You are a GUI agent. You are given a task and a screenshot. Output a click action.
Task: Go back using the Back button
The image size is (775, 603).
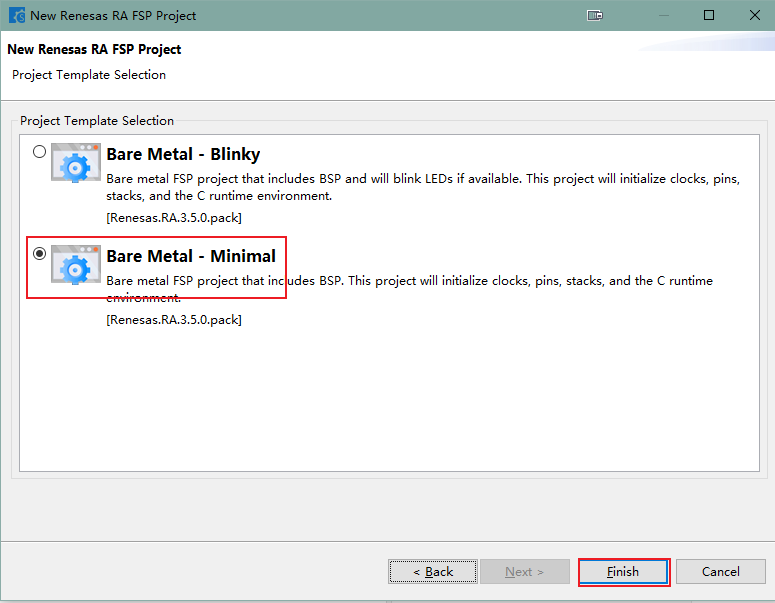click(433, 572)
